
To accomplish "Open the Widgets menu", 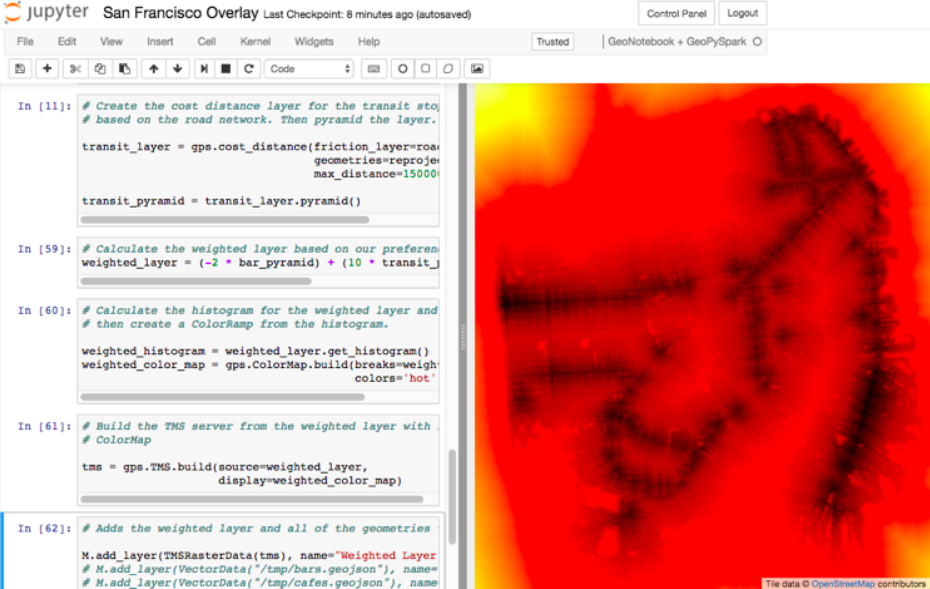I will 314,42.
